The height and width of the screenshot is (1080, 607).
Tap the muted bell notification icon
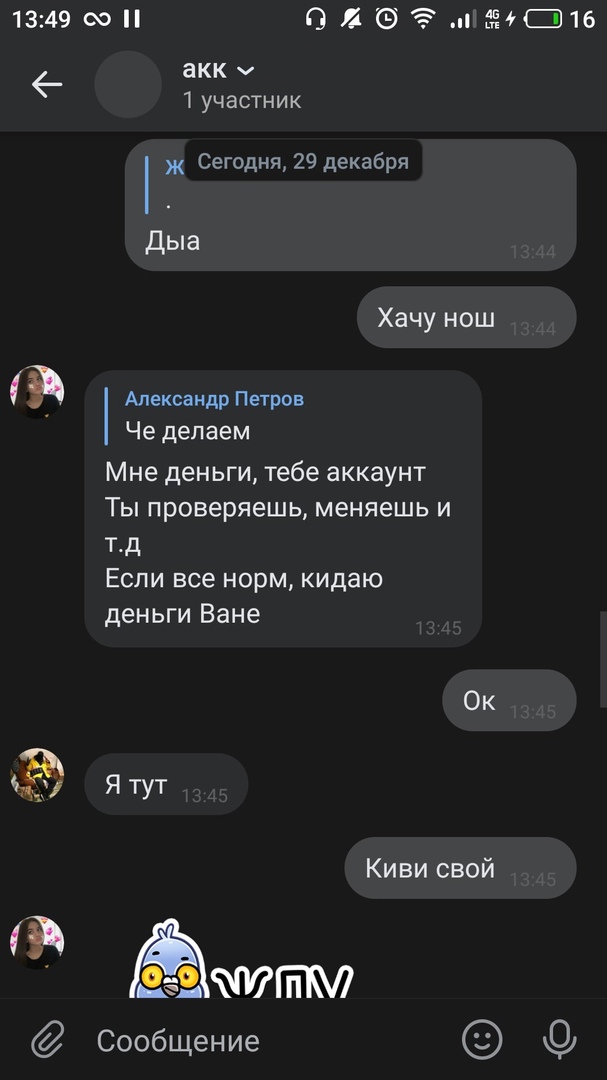coord(351,19)
